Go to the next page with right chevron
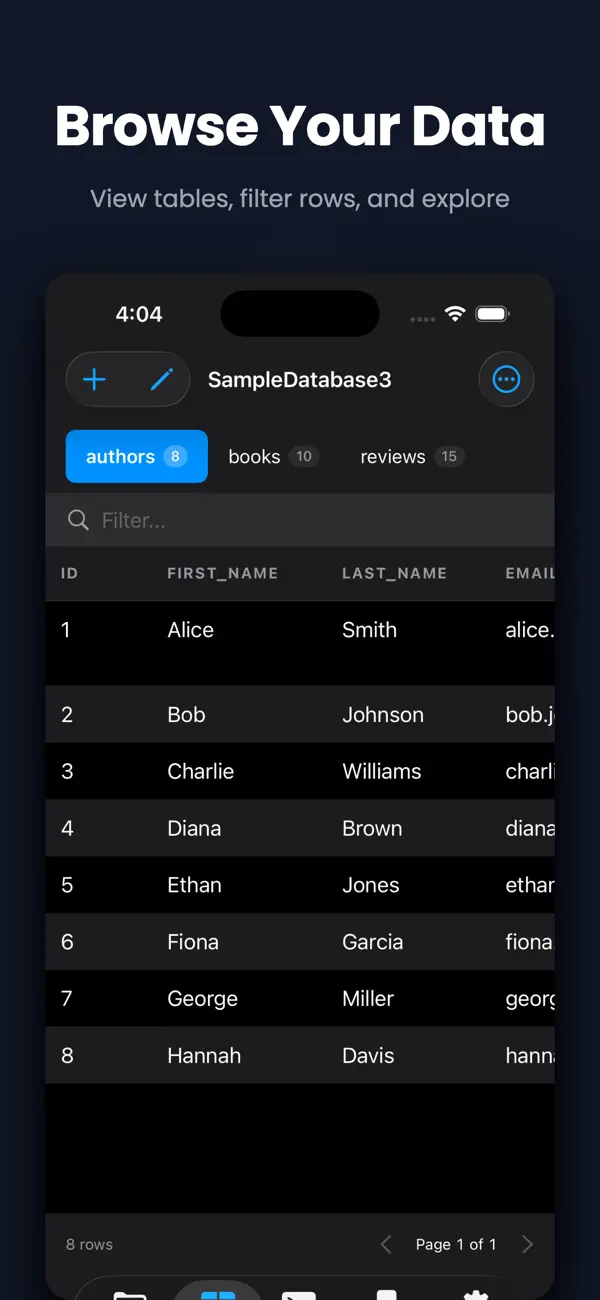The image size is (600, 1300). (527, 1244)
